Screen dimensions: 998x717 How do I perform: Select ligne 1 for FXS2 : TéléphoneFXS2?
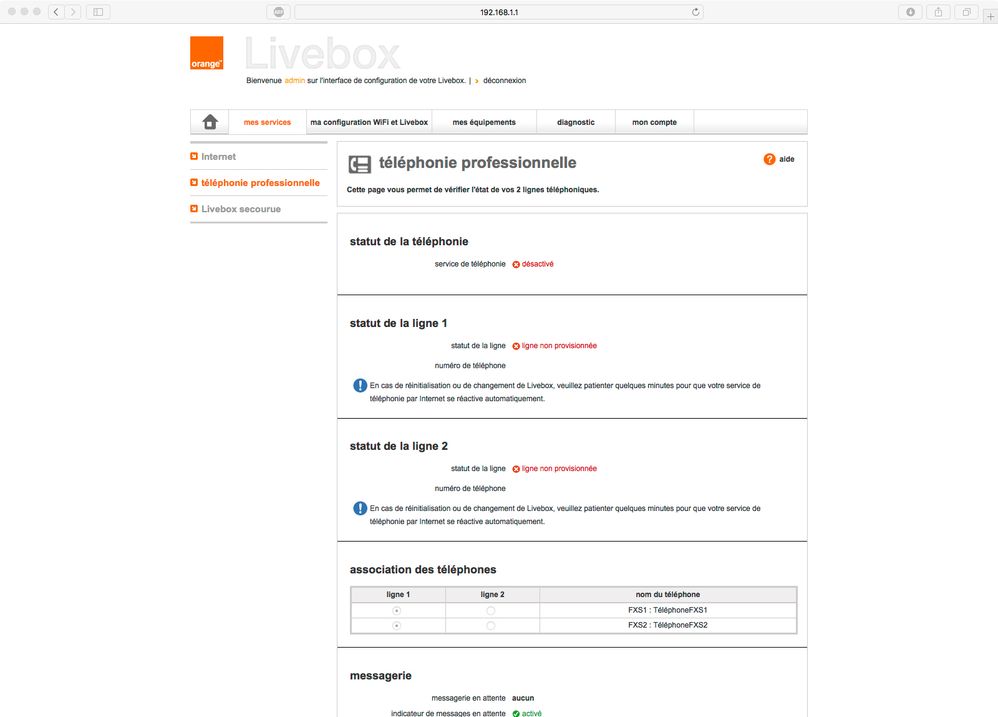(x=397, y=626)
